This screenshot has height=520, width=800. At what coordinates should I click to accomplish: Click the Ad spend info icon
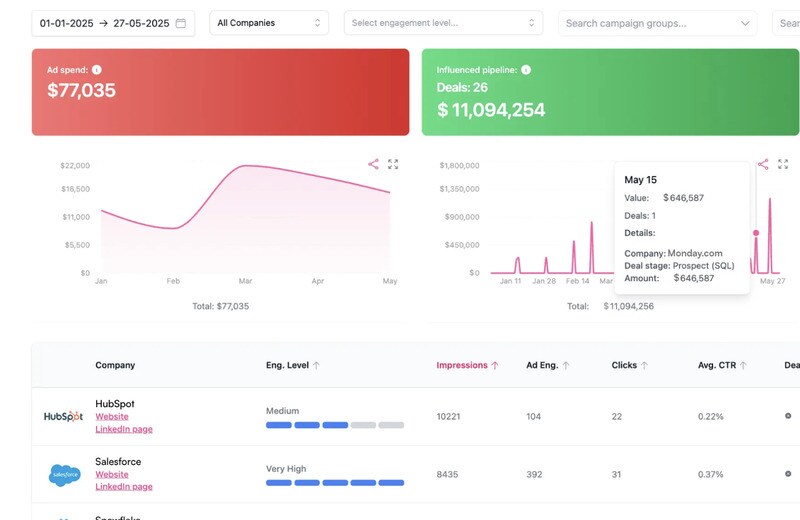[97, 70]
